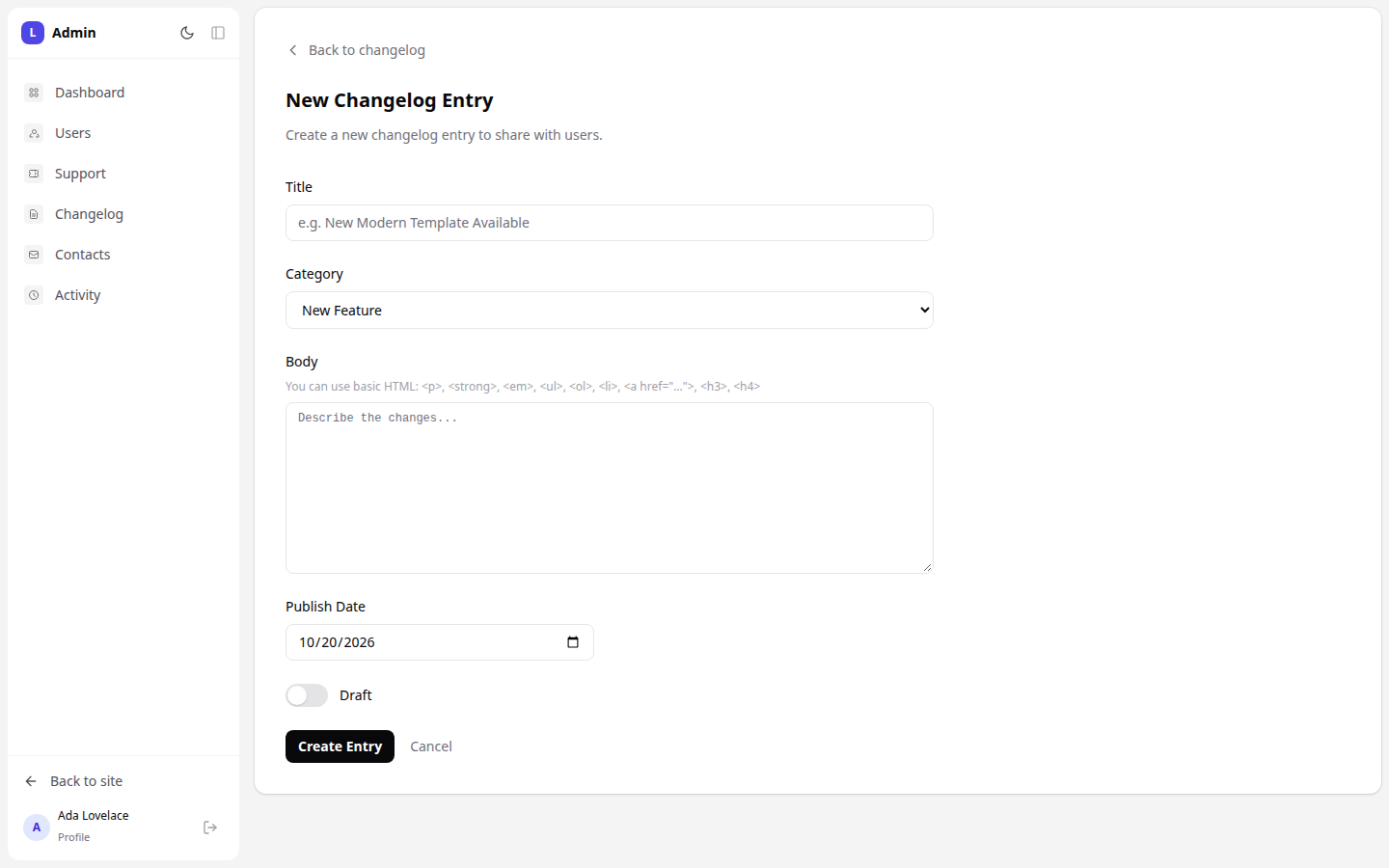The height and width of the screenshot is (868, 1389).
Task: Toggle dark mode moon icon
Action: (187, 33)
